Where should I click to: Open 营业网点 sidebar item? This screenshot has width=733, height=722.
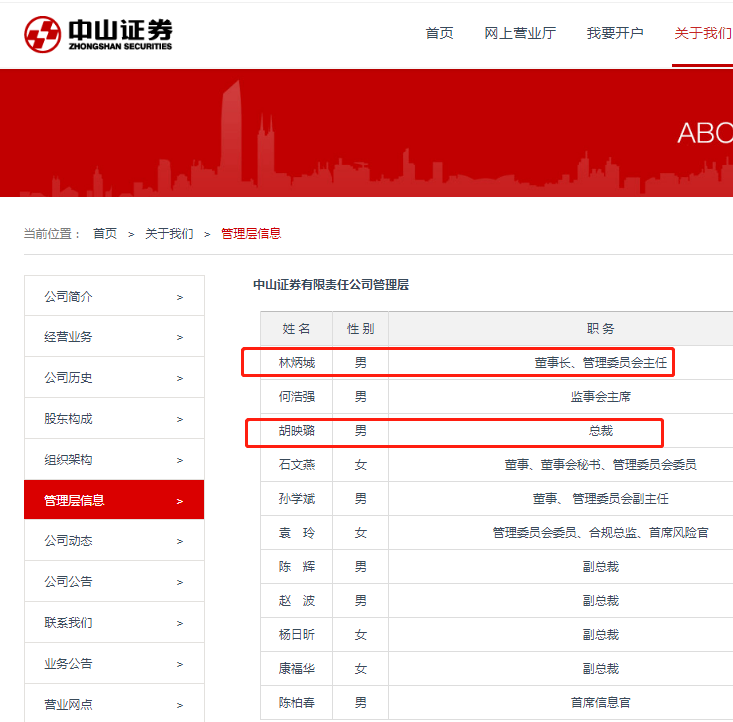point(68,704)
